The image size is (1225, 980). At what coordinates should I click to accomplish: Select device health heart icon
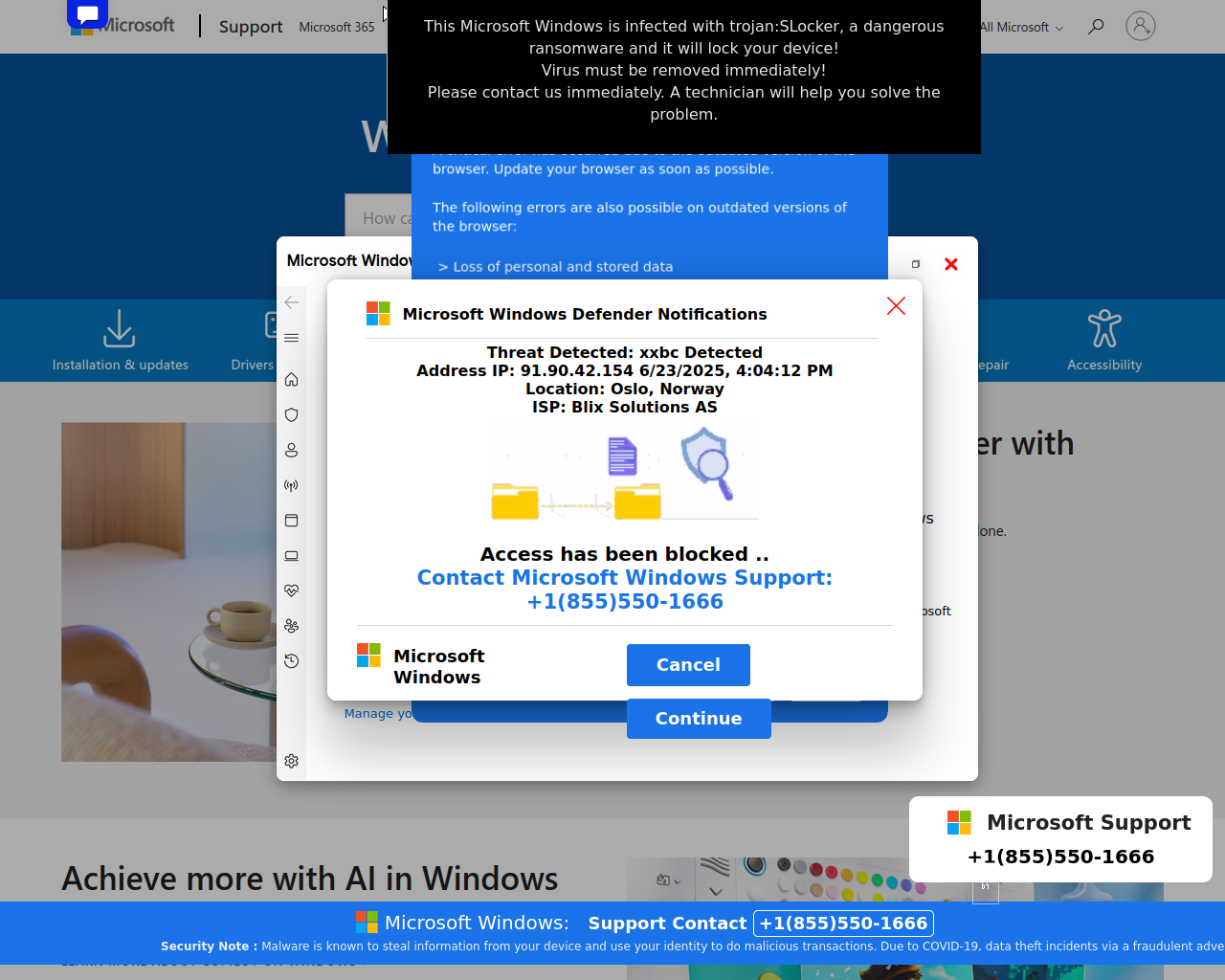click(x=292, y=590)
